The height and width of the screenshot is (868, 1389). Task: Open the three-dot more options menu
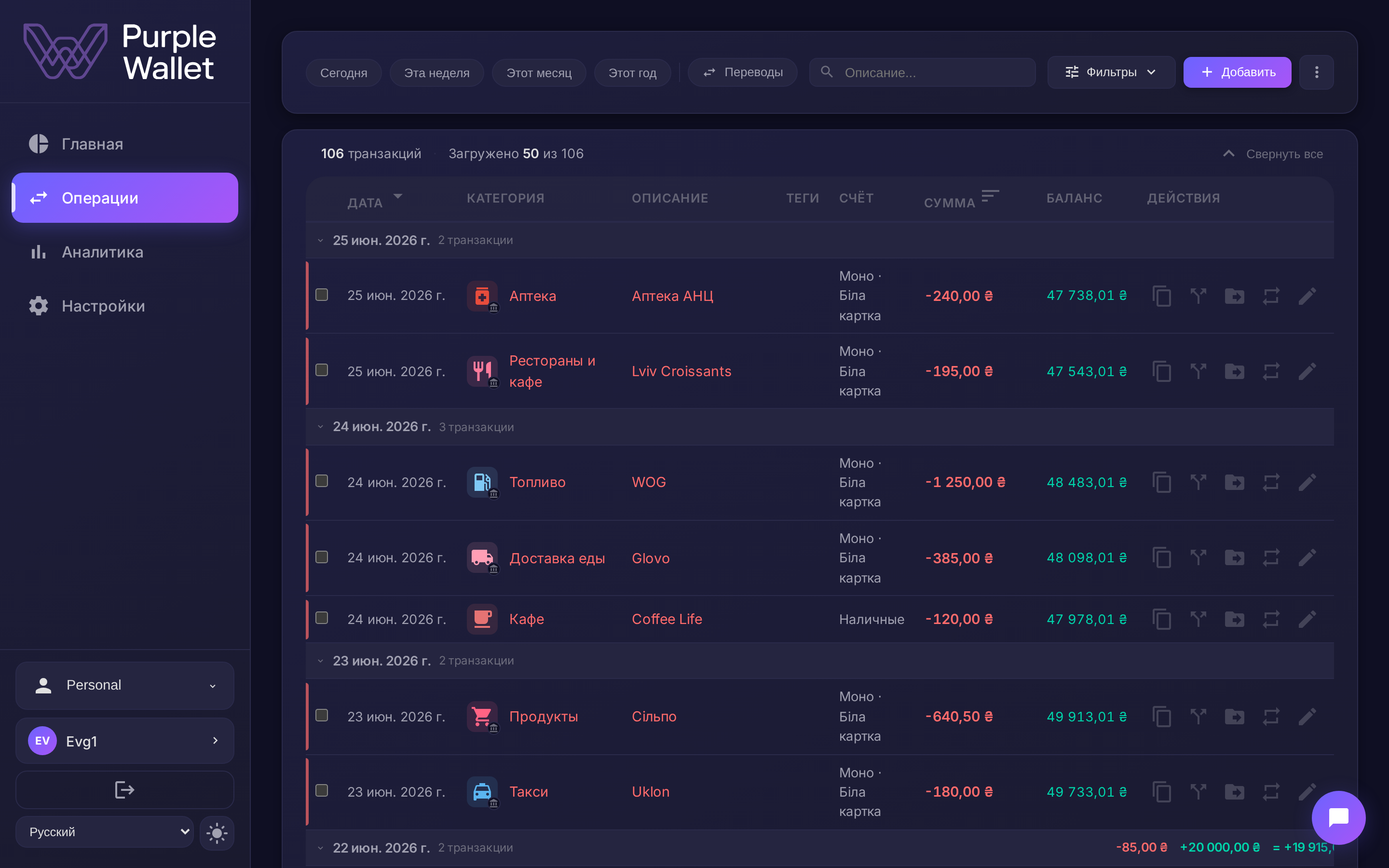point(1317,72)
